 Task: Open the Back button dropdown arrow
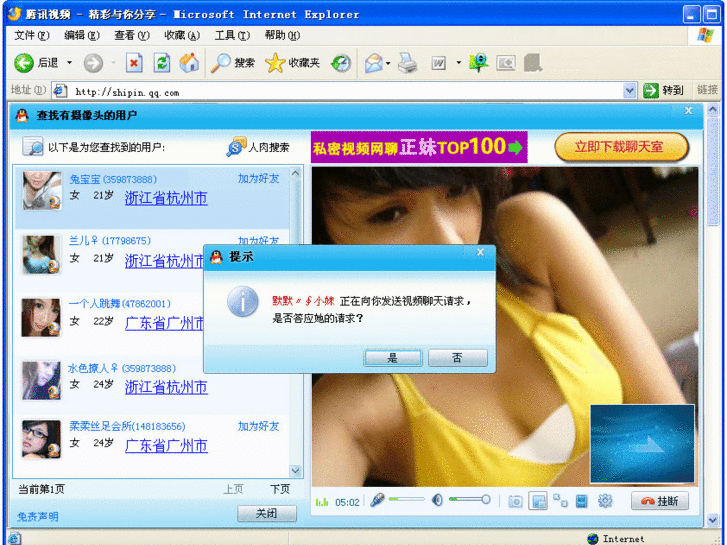[x=70, y=63]
